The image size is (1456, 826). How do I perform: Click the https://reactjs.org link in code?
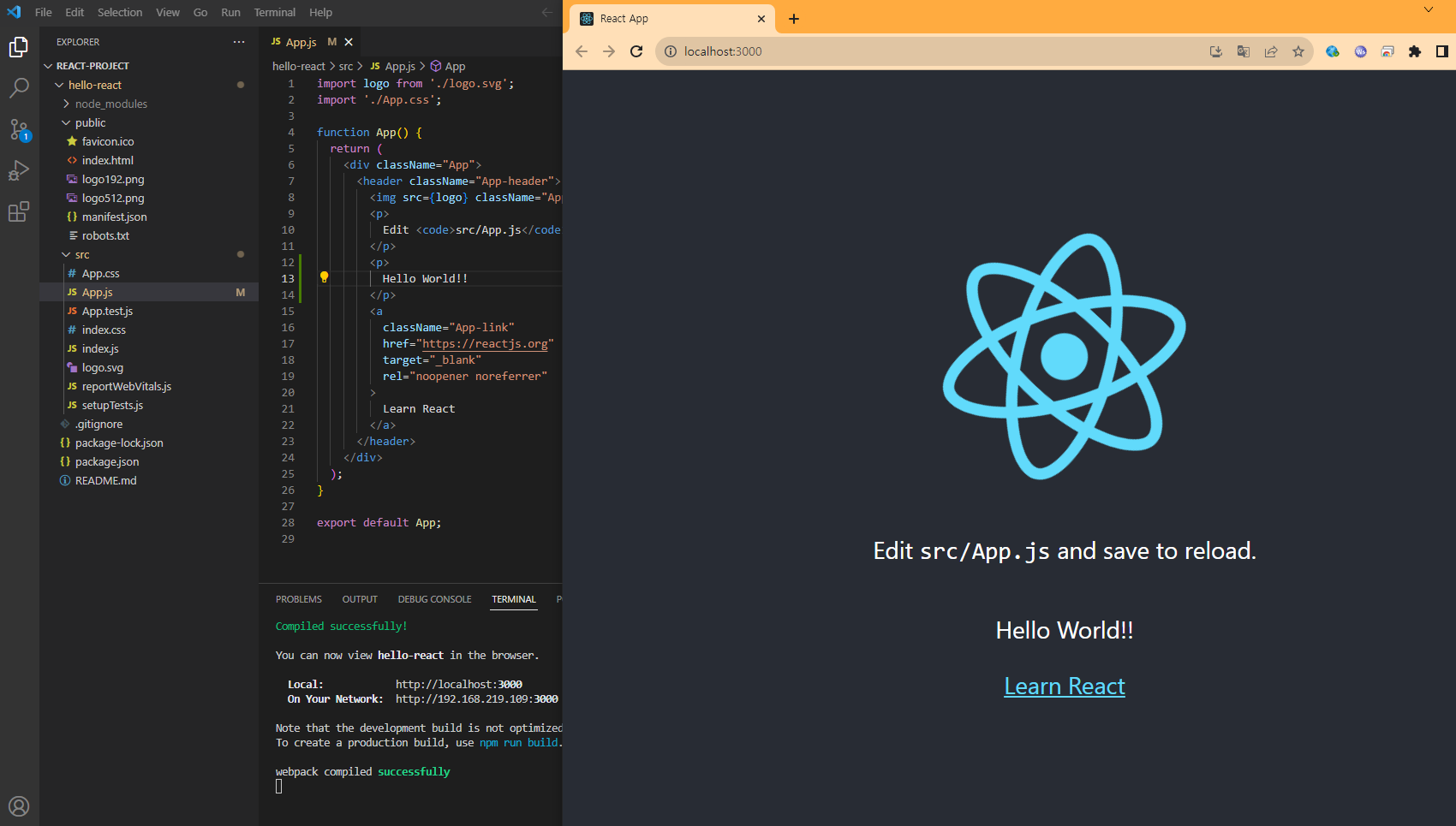(485, 343)
